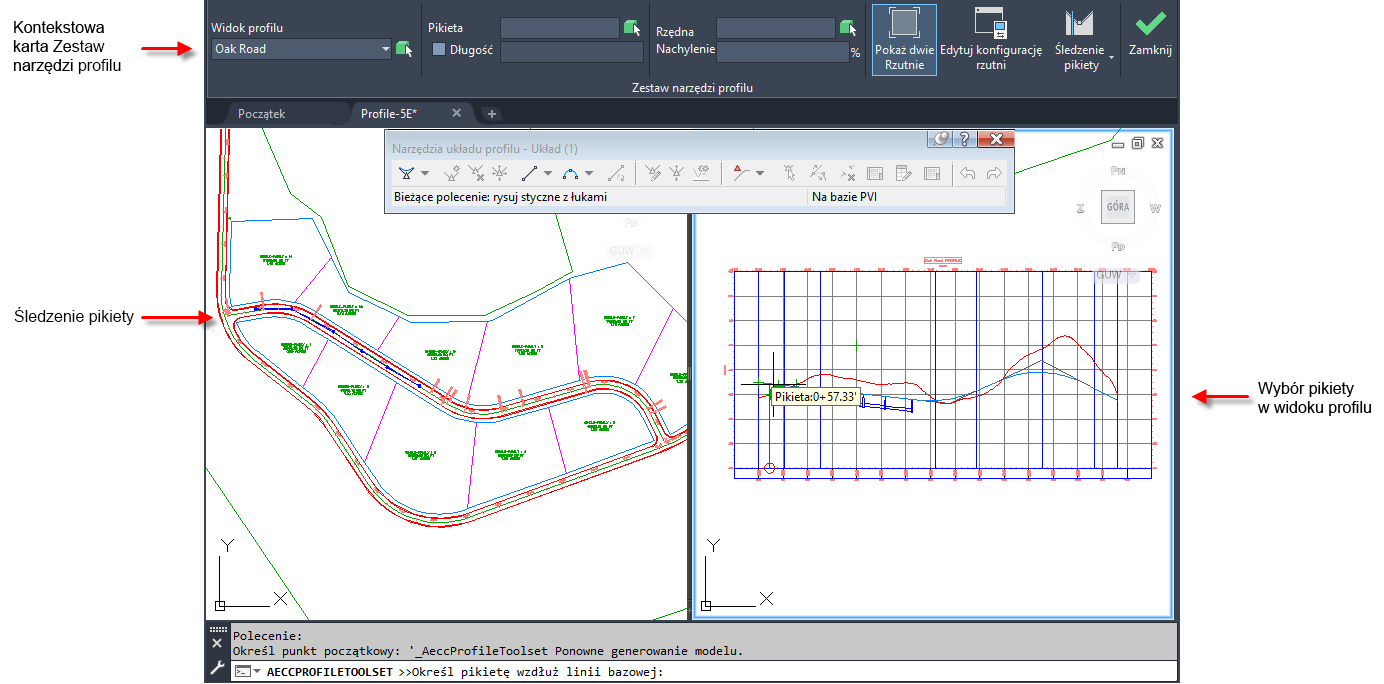1384x684 pixels.
Task: Click the redo arrow in profile toolbar
Action: pos(993,173)
